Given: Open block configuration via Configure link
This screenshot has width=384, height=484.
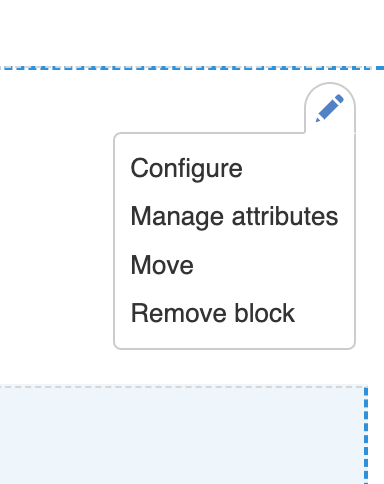Looking at the screenshot, I should pos(186,168).
